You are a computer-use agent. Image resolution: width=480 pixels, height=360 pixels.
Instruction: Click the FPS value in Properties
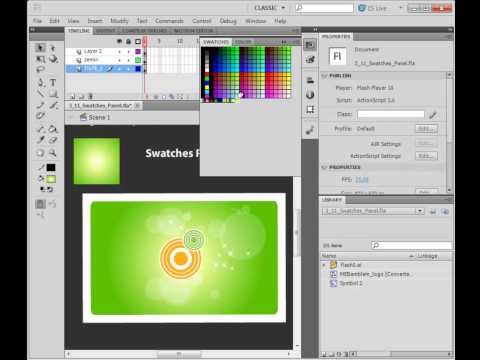pos(362,180)
